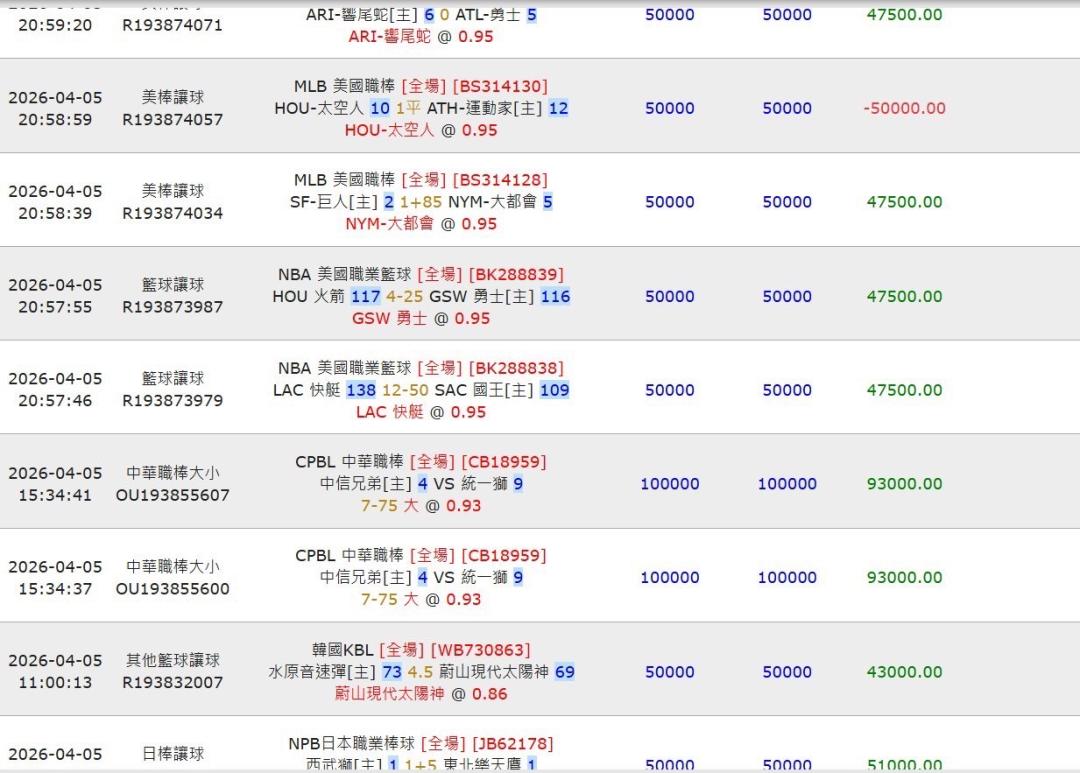The height and width of the screenshot is (773, 1080).
Task: Select bet number OU193855600
Action: [x=172, y=588]
